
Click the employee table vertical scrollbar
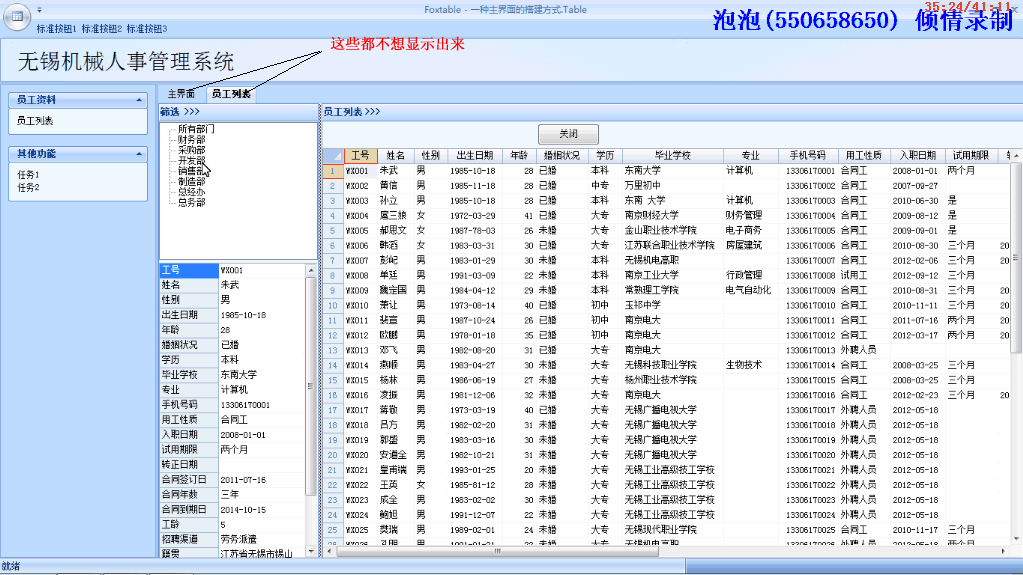point(1016,300)
